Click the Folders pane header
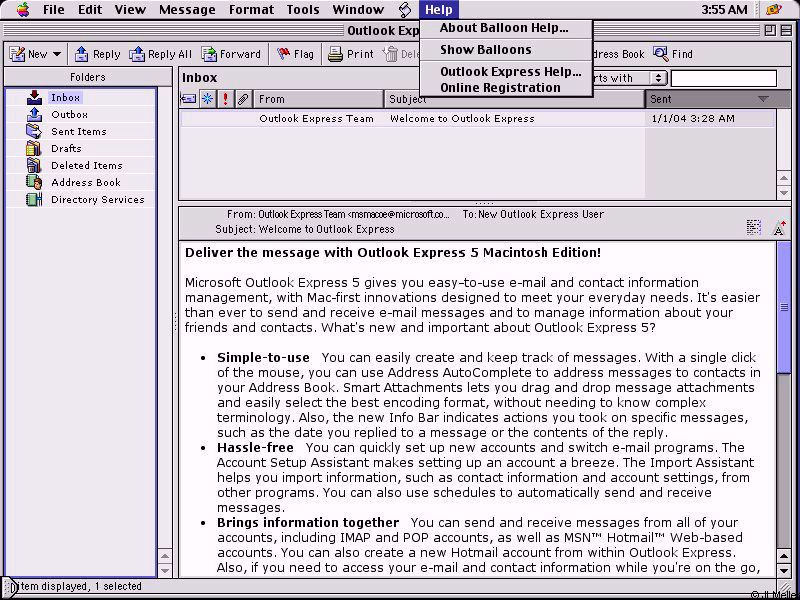800x600 pixels. pos(88,77)
